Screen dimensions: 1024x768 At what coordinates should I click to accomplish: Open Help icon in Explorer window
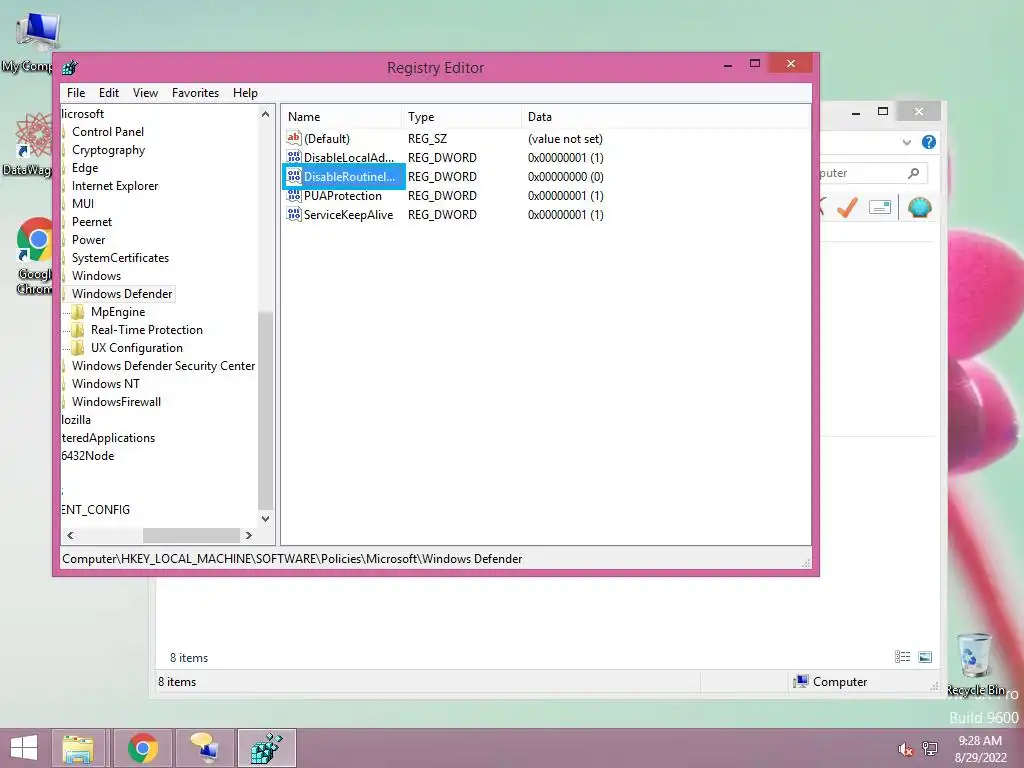click(x=929, y=142)
